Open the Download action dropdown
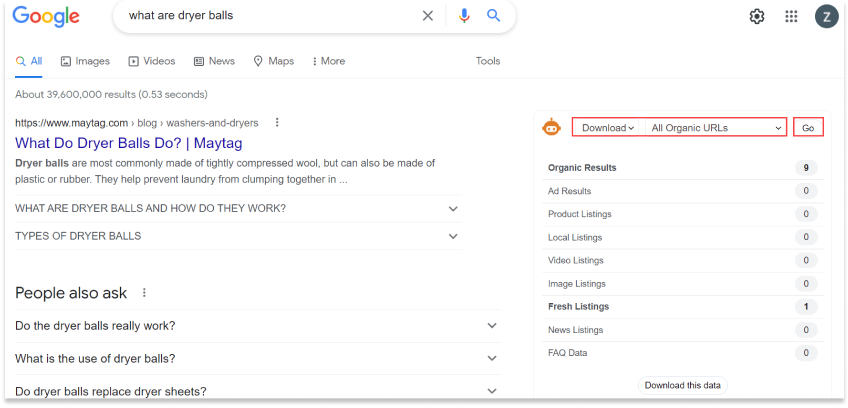This screenshot has height=408, width=848. tap(607, 128)
